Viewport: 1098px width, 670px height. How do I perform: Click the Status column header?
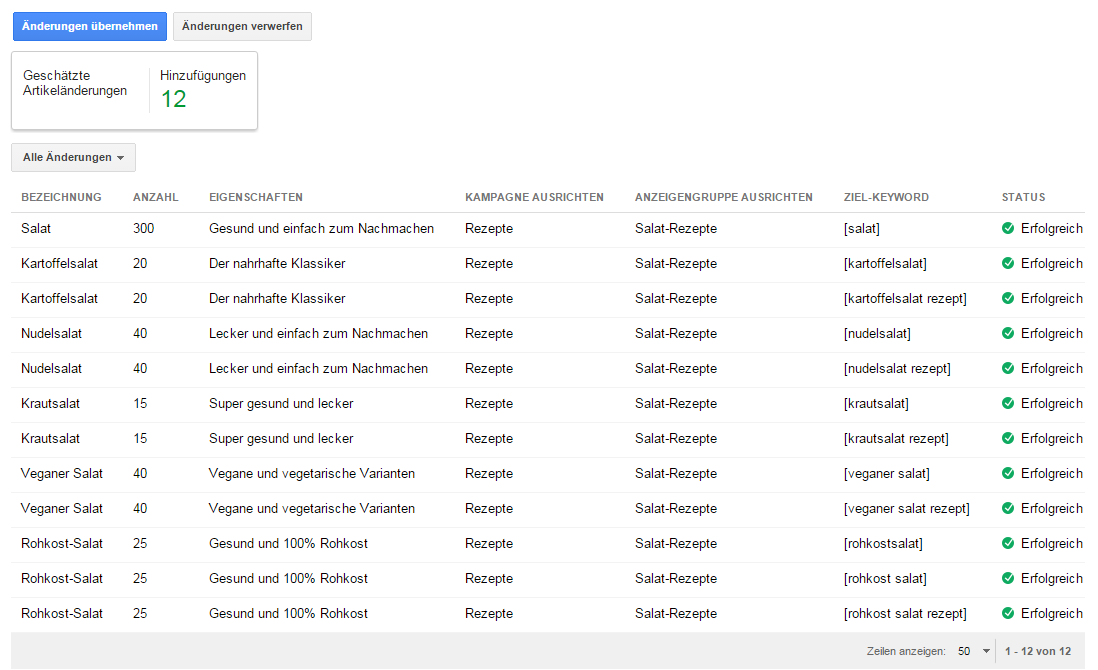1023,198
